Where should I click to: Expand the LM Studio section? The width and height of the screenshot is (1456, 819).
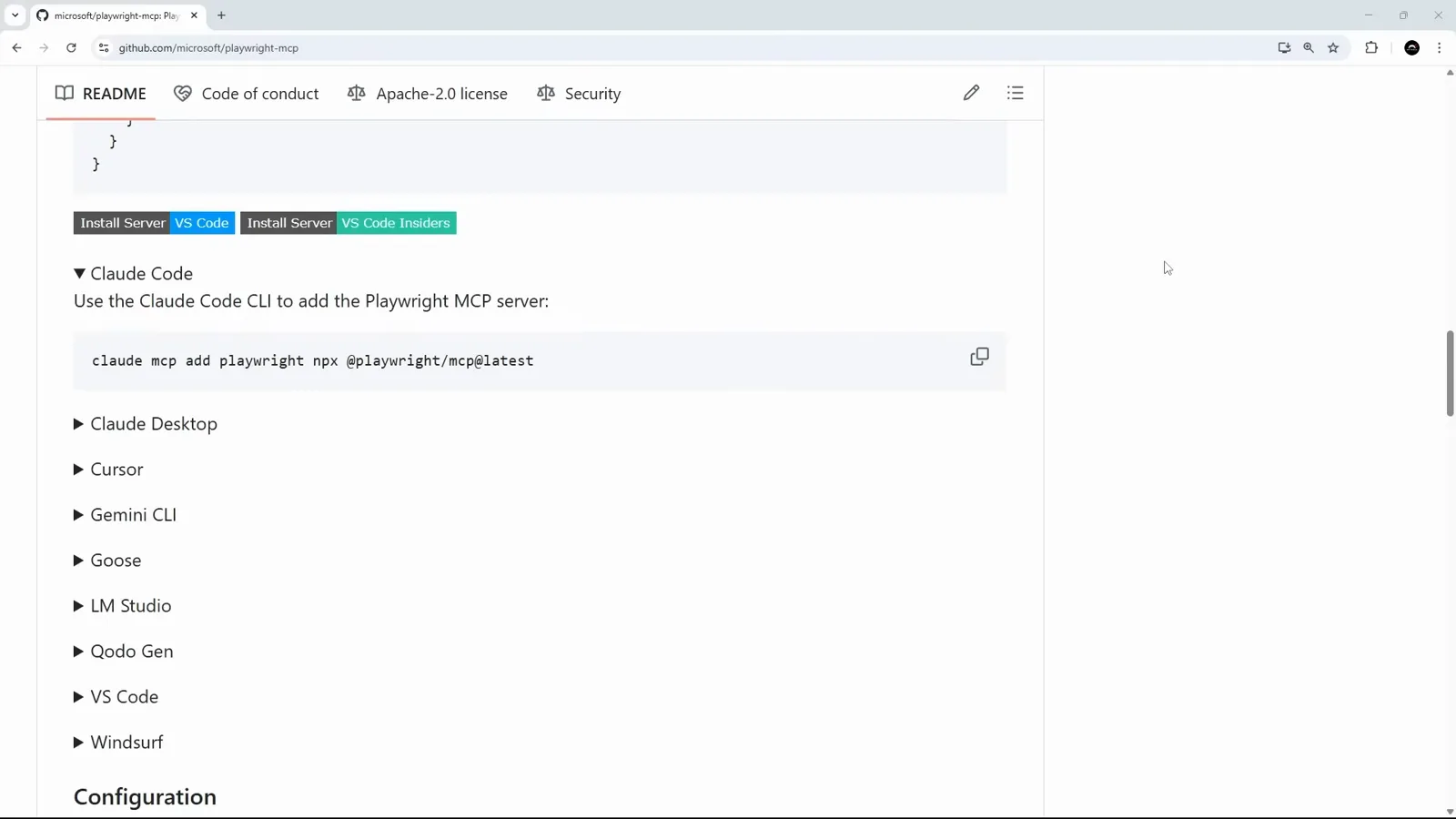point(123,606)
